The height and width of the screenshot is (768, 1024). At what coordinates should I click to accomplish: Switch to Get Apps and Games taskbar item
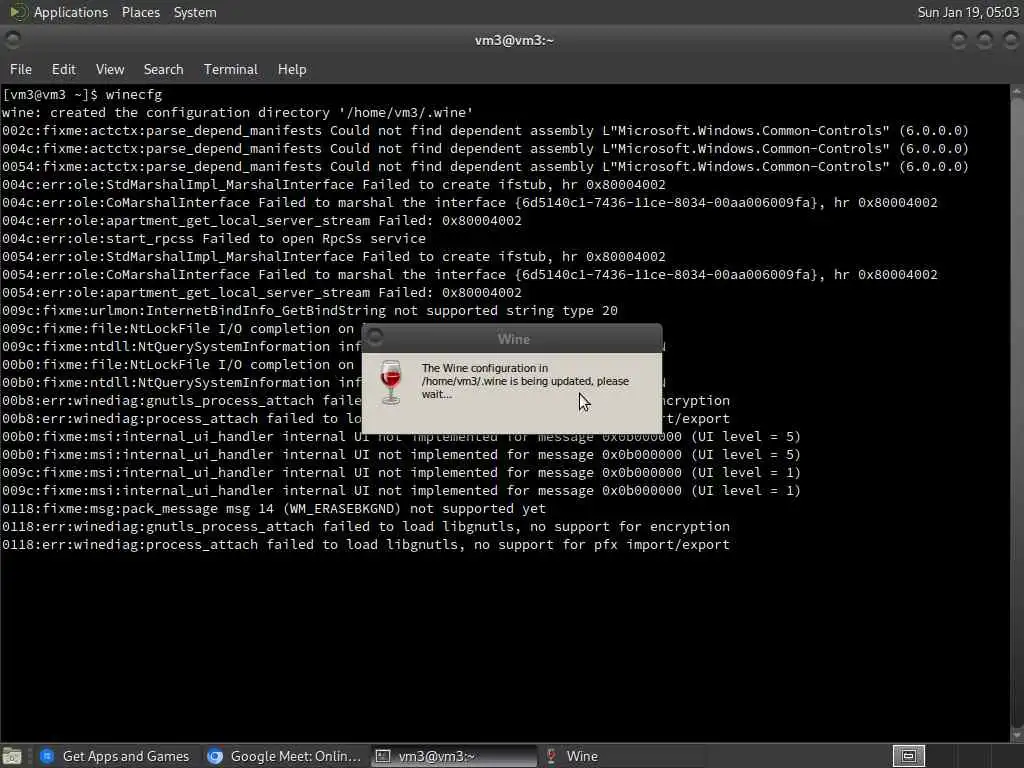tap(115, 756)
